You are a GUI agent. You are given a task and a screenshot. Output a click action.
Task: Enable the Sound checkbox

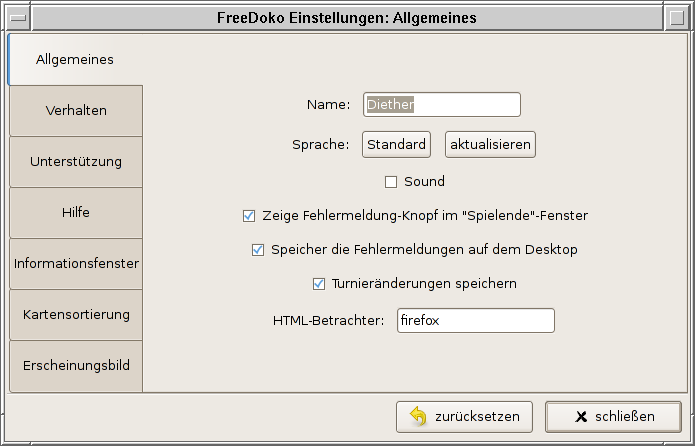pos(392,182)
